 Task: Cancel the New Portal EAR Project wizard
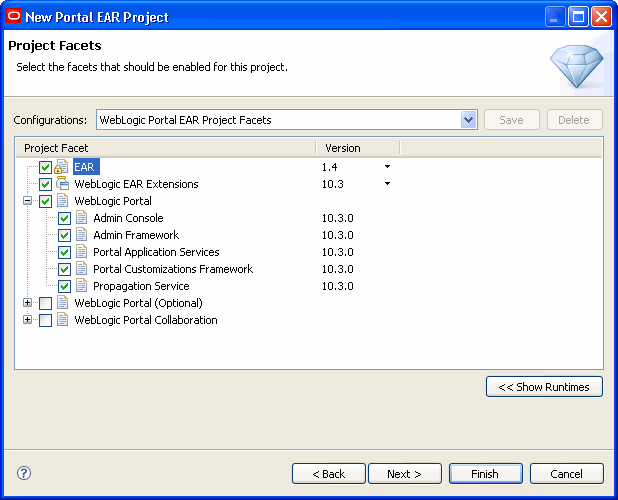pos(566,474)
